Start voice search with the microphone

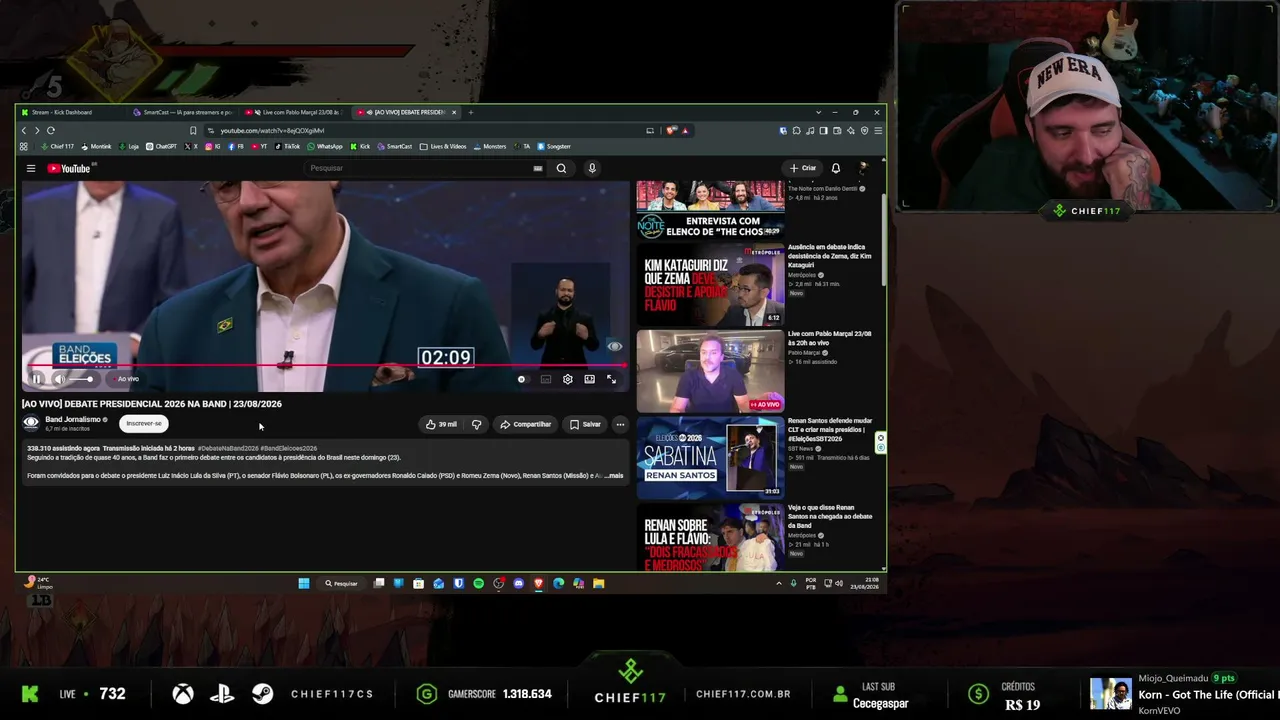pos(592,168)
